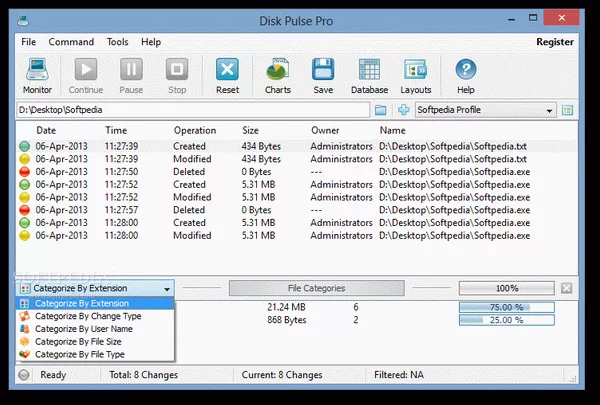600x405 pixels.
Task: Click red dot of 11:27:57 Deleted row
Action: (24, 210)
